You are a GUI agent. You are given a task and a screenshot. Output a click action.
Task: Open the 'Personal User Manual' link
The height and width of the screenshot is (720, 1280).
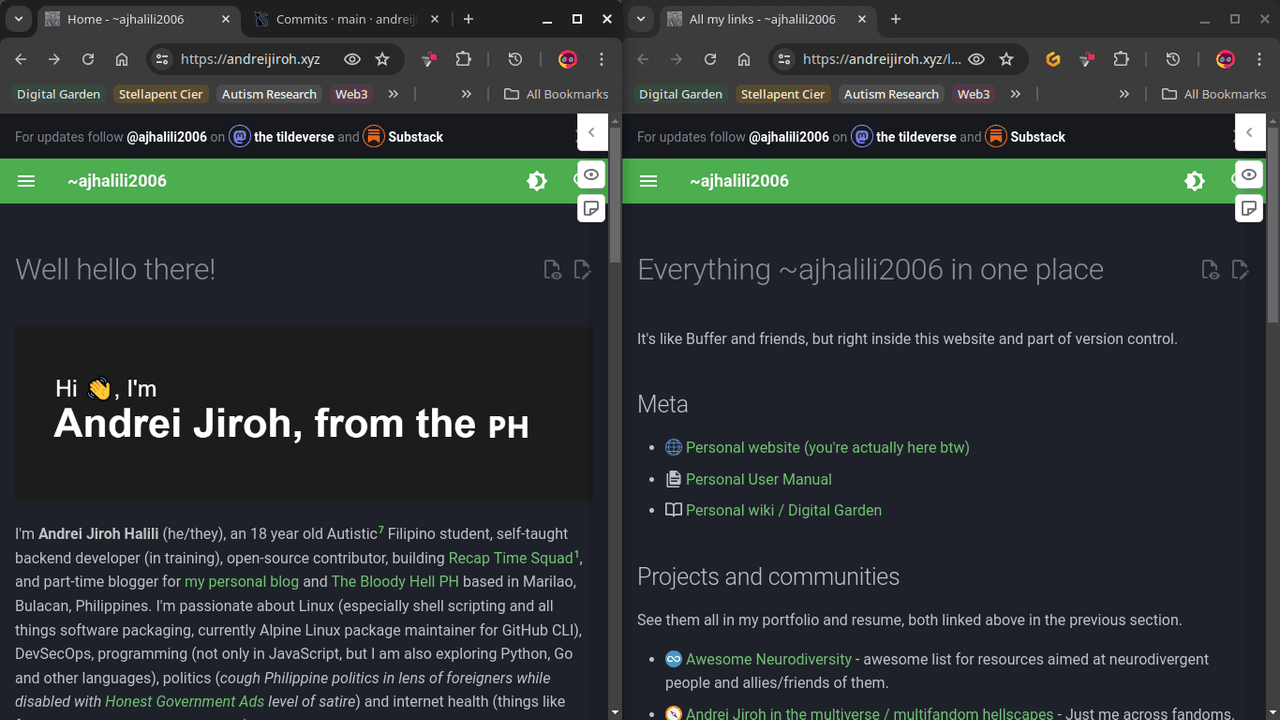point(758,479)
